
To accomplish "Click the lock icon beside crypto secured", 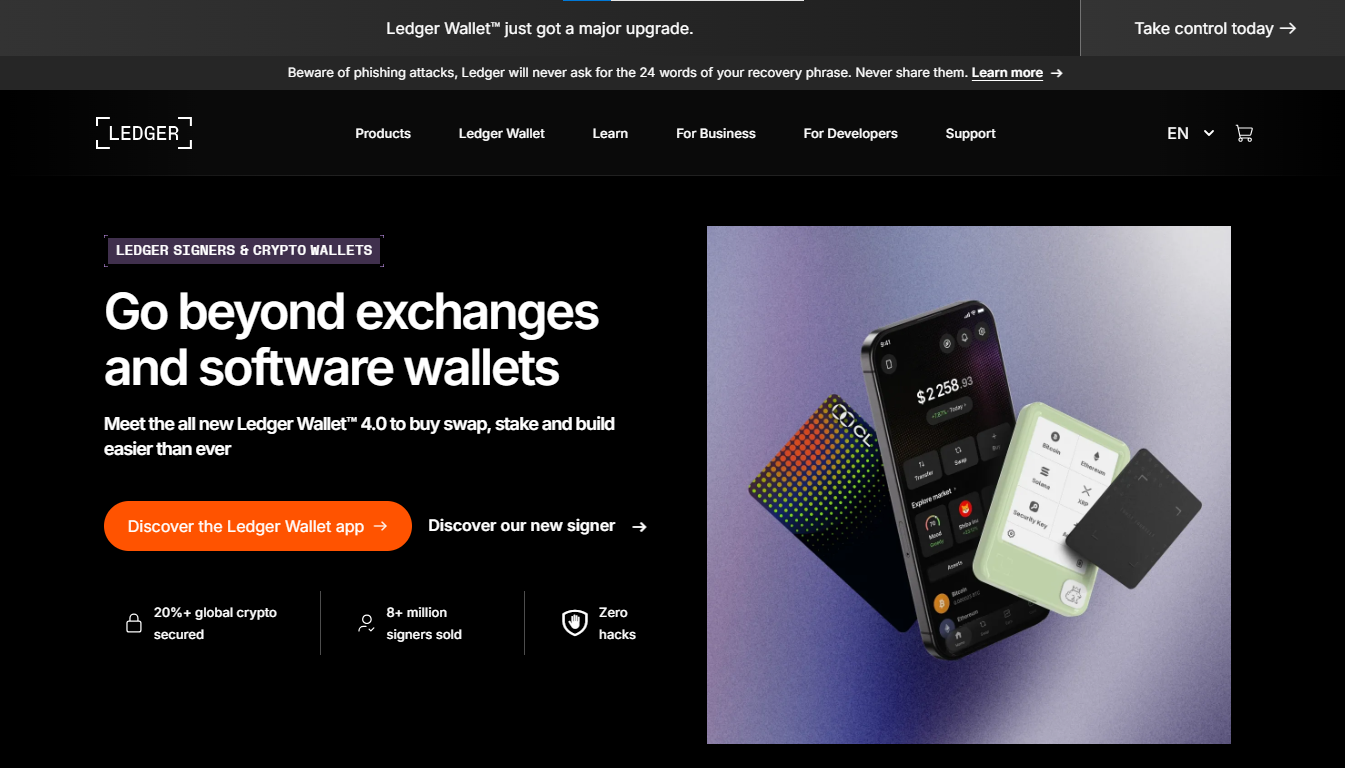I will pyautogui.click(x=133, y=623).
